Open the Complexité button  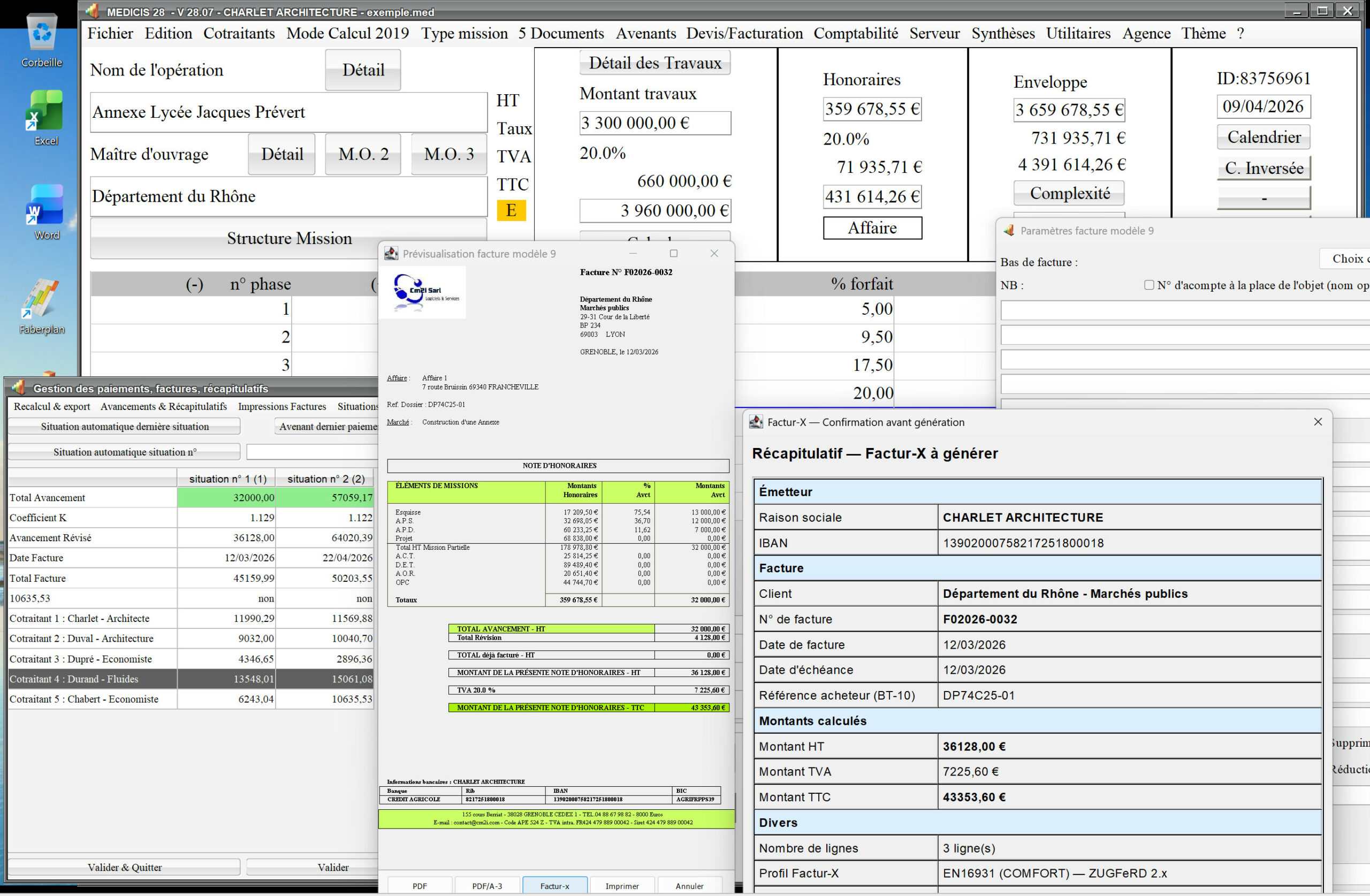1070,193
